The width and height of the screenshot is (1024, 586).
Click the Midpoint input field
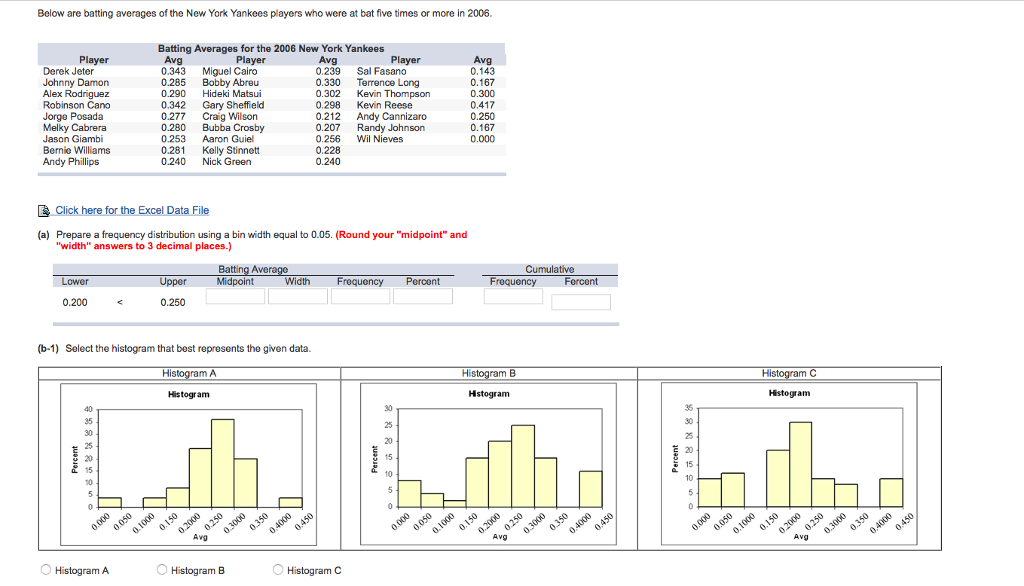[238, 297]
